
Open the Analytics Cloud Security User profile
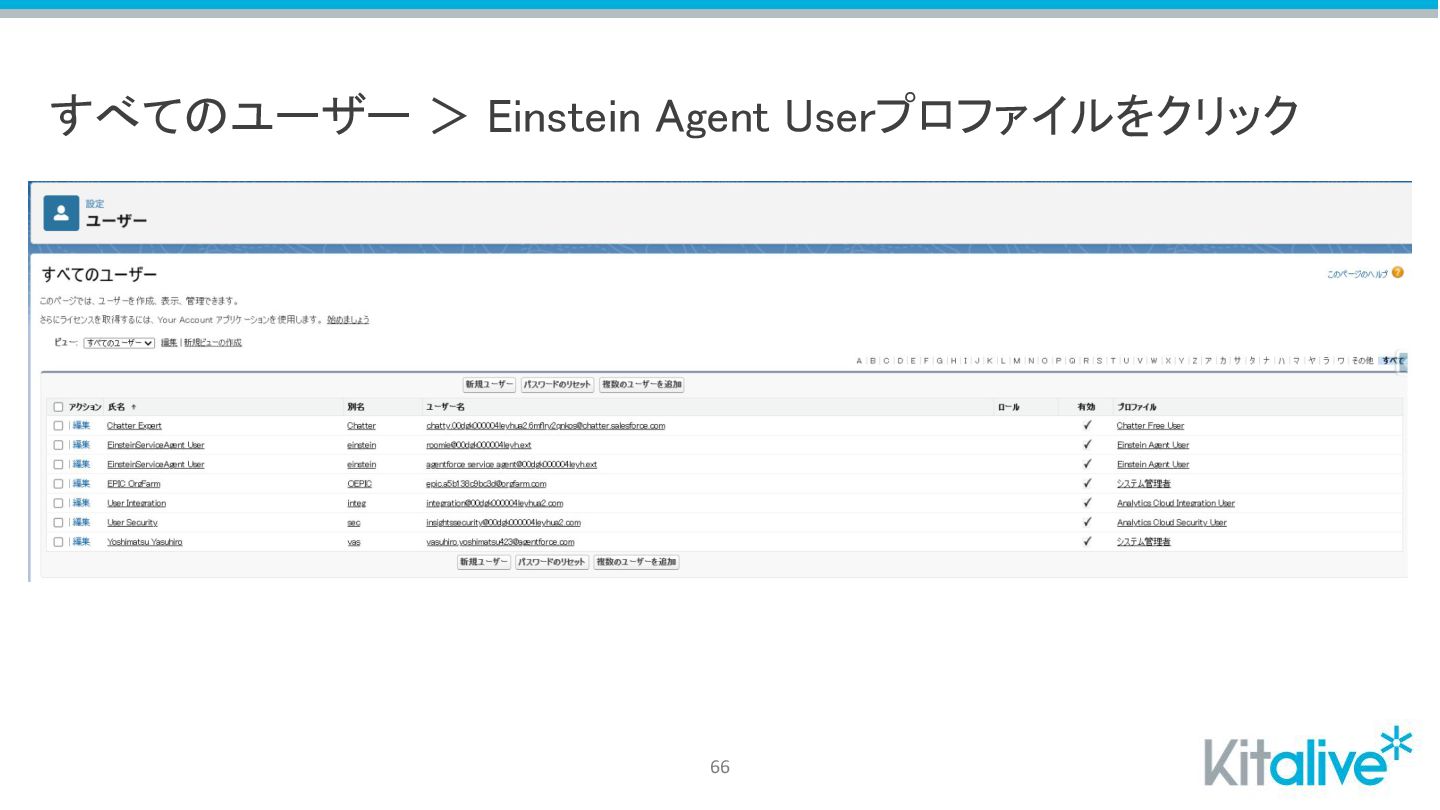(1172, 522)
